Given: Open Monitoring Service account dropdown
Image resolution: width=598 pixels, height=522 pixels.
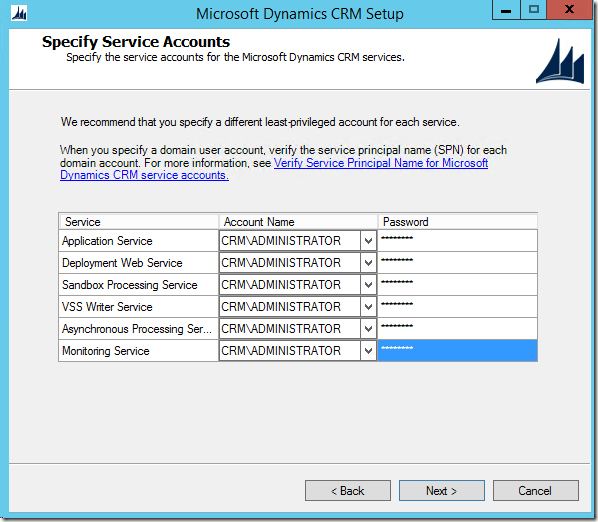Looking at the screenshot, I should (x=368, y=351).
